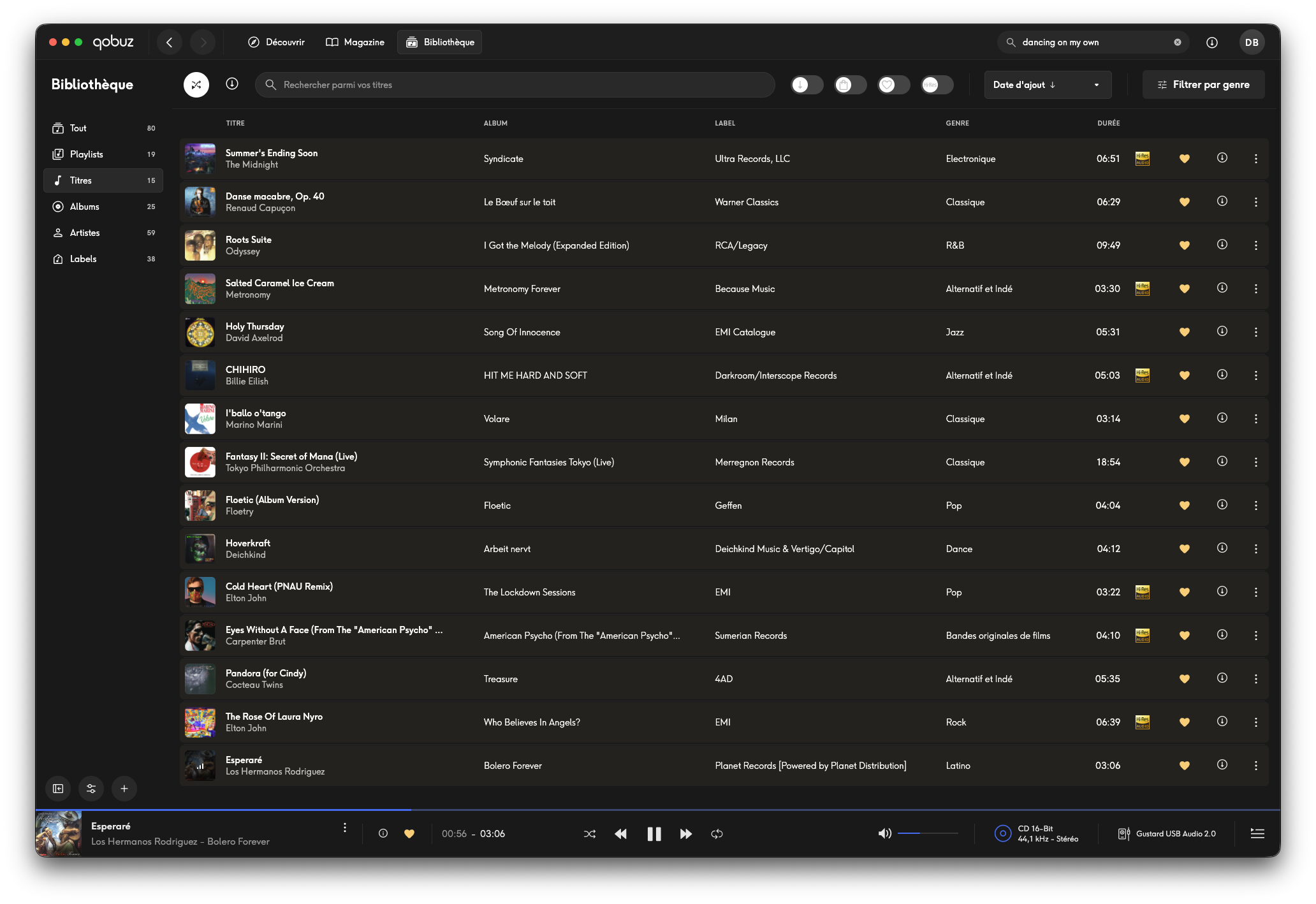Image resolution: width=1316 pixels, height=904 pixels.
Task: Shuffle the library tracks with the shuffle button
Action: coord(196,85)
